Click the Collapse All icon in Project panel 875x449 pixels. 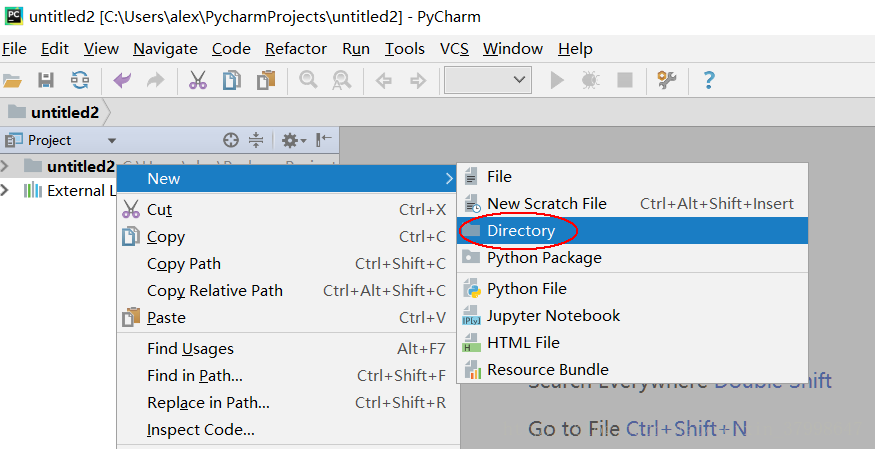255,140
